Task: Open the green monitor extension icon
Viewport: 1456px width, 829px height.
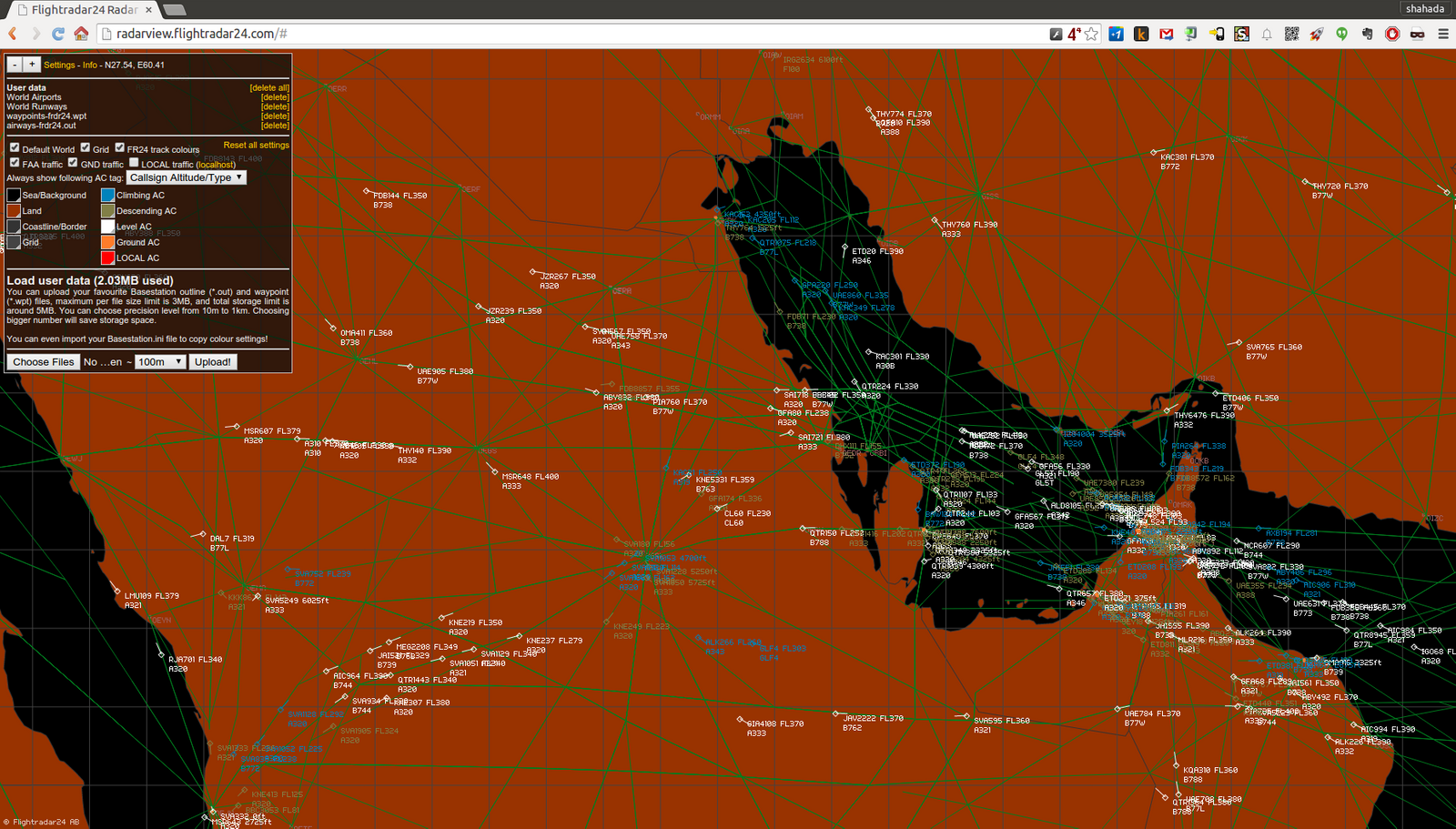Action: pos(1191,34)
